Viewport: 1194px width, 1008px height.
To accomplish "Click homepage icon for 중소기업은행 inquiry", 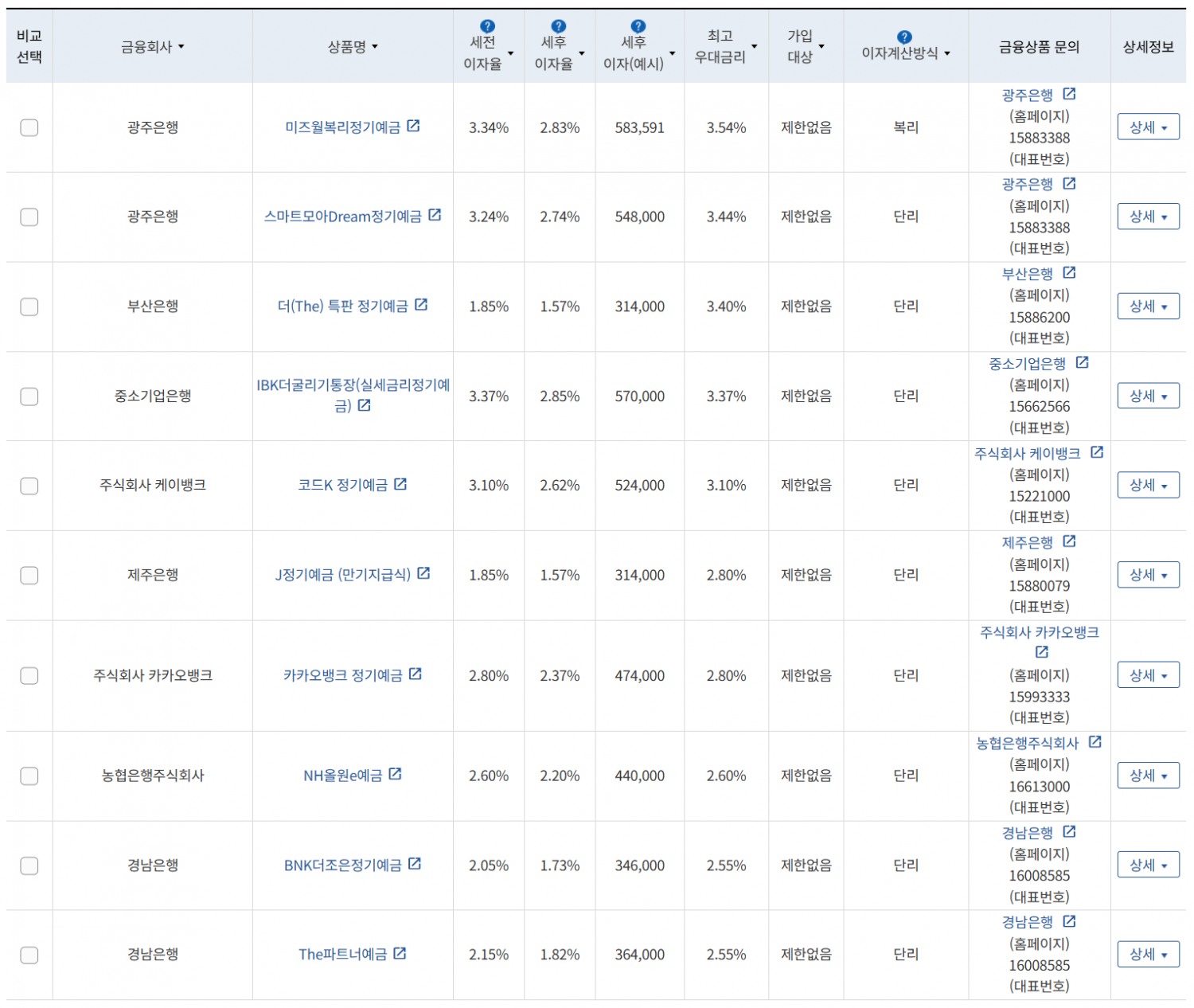I will click(1082, 363).
